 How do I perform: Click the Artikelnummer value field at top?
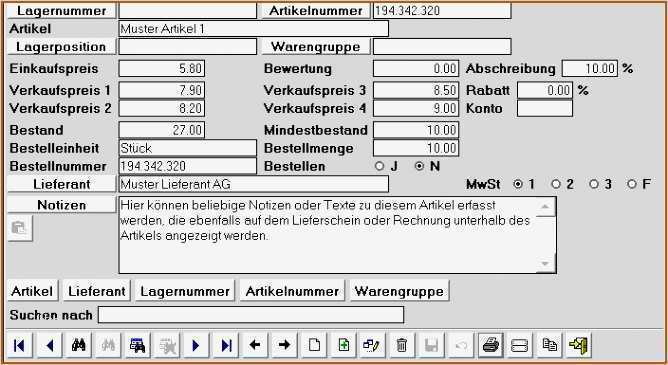coord(442,11)
